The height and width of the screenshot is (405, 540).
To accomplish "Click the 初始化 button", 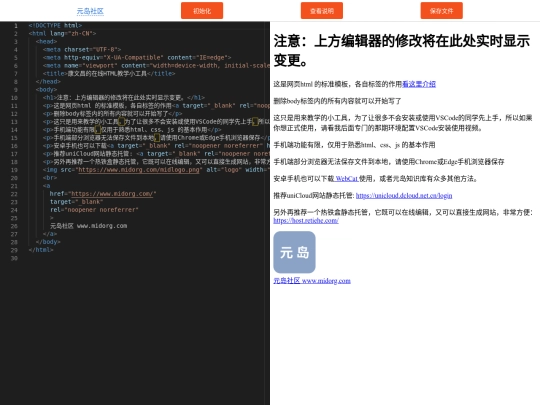I will coord(202,11).
